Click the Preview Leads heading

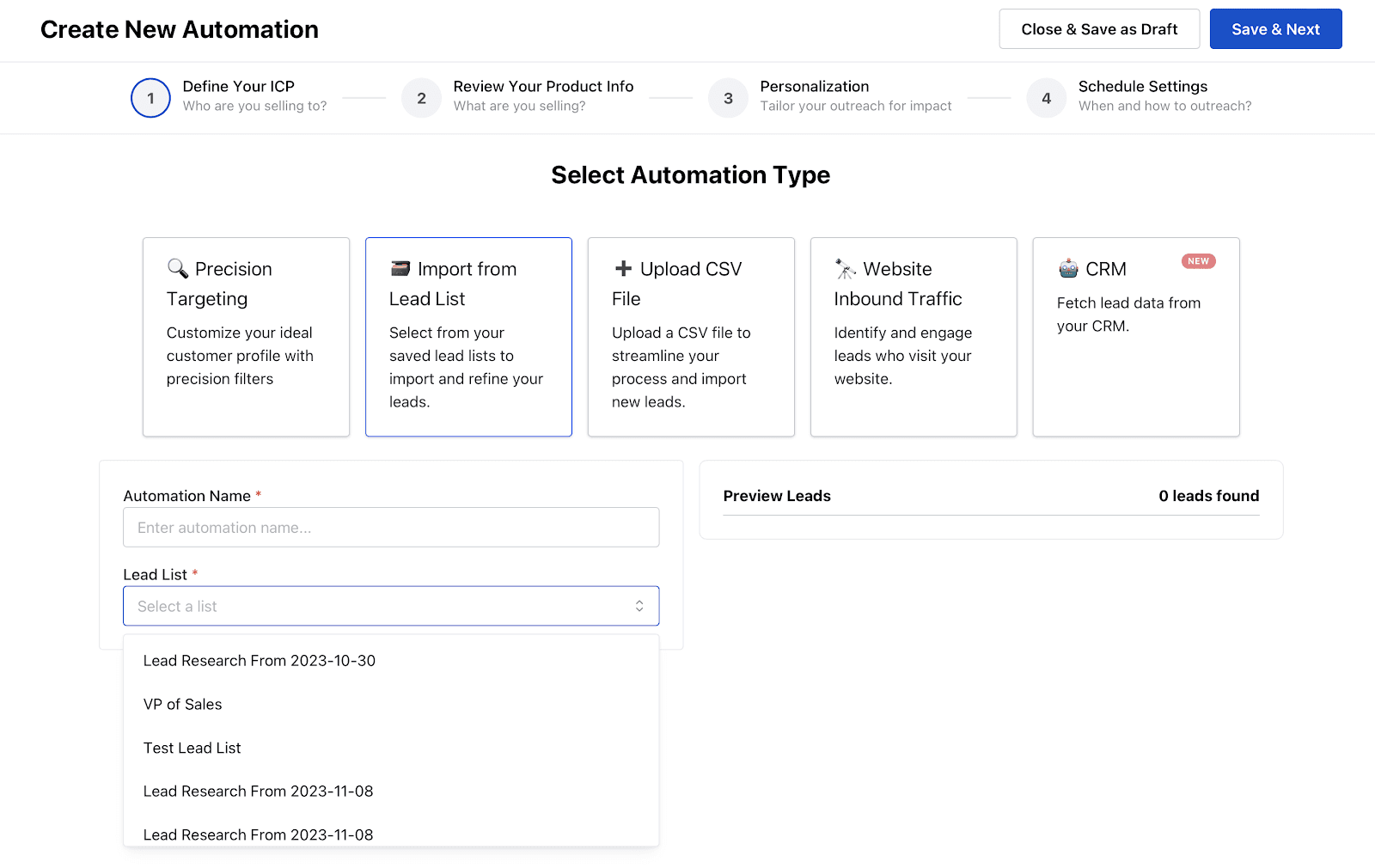click(777, 496)
